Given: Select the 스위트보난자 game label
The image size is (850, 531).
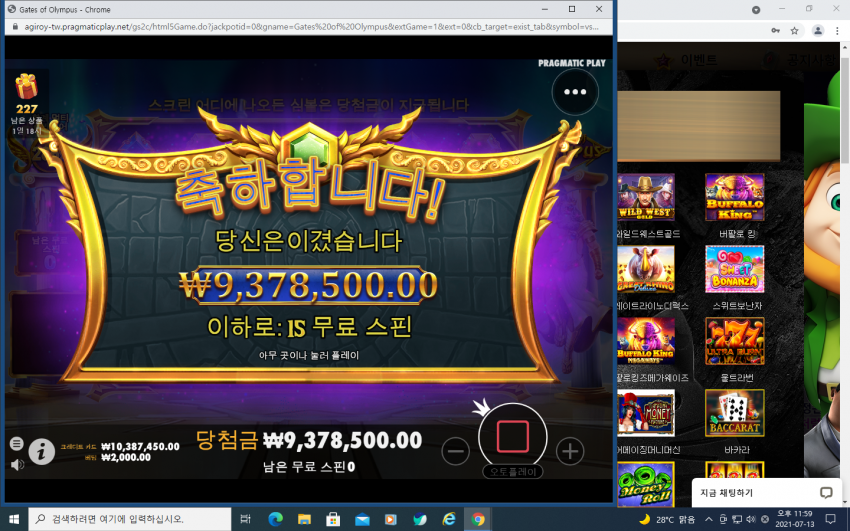Looking at the screenshot, I should [737, 306].
